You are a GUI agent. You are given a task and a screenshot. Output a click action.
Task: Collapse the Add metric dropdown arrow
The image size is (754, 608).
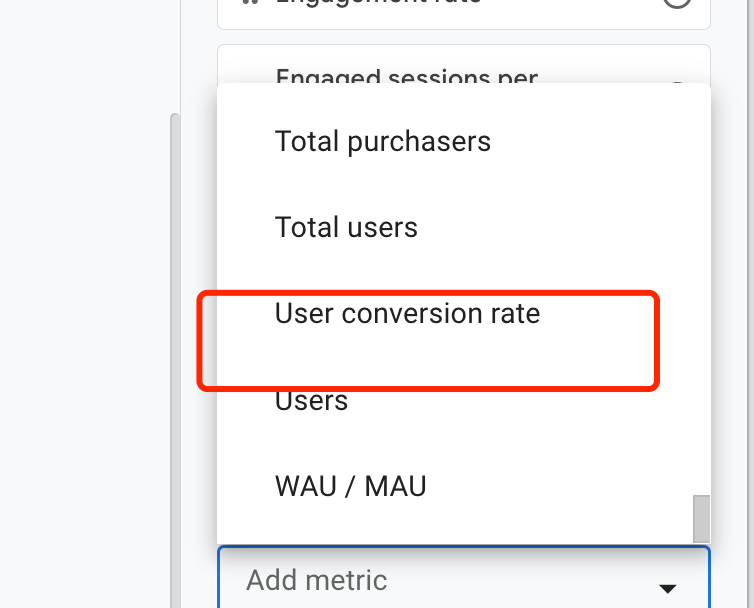[668, 588]
